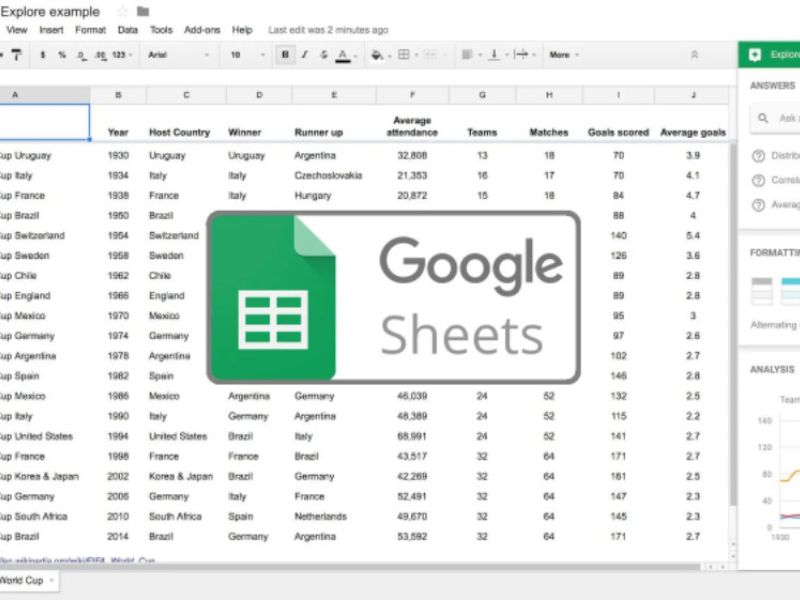Click the document title Explore example

[x=50, y=11]
